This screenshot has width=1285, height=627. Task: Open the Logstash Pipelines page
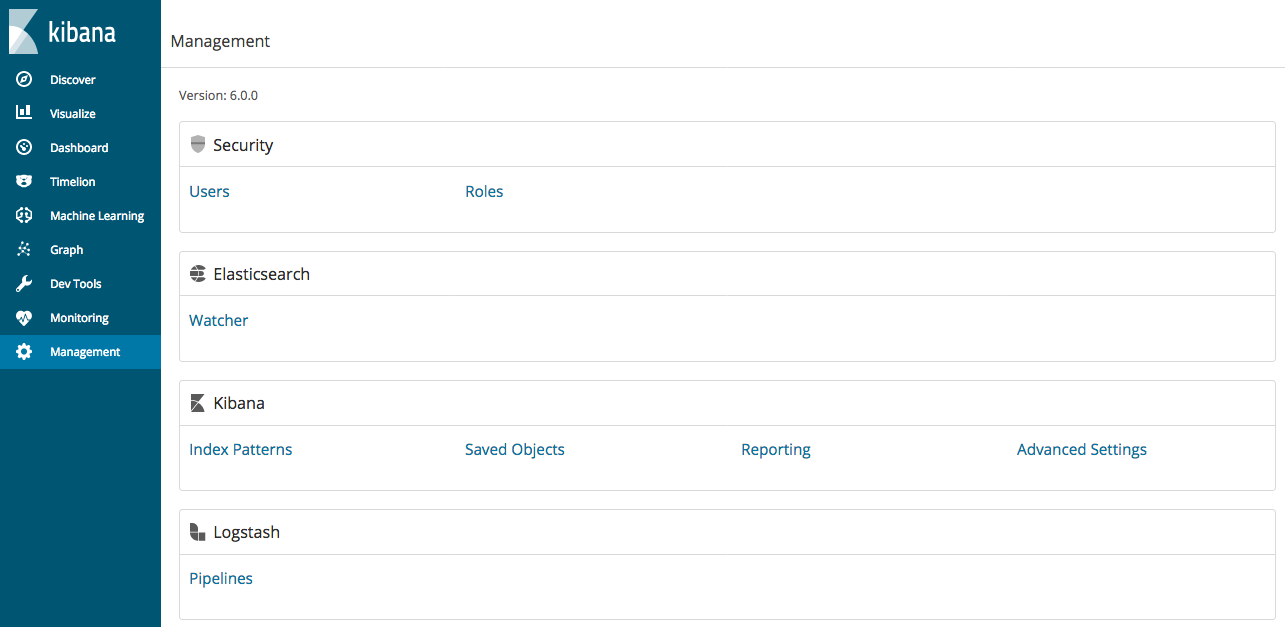[220, 578]
